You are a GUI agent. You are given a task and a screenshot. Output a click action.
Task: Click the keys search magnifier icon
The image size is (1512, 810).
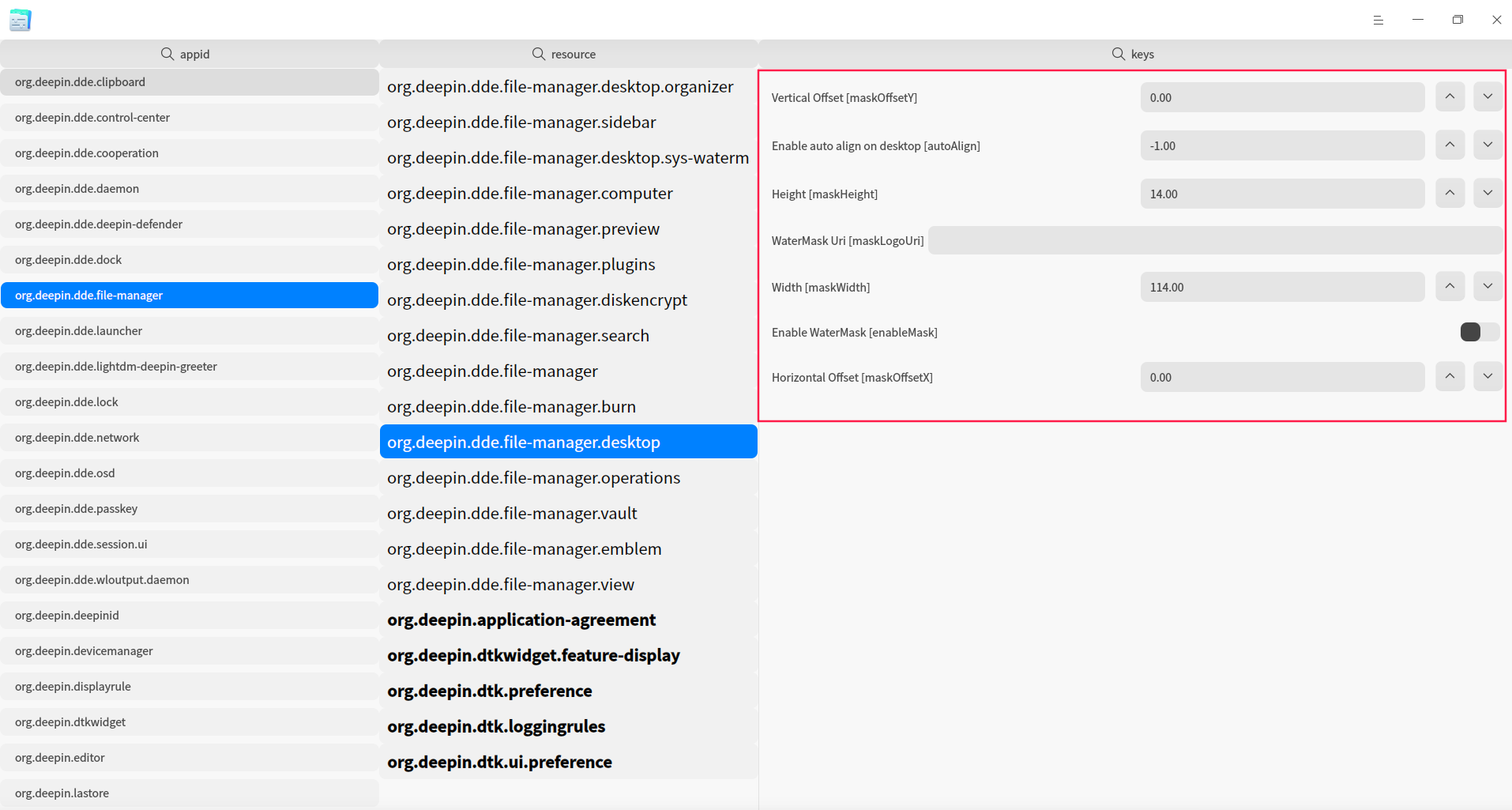[1119, 54]
